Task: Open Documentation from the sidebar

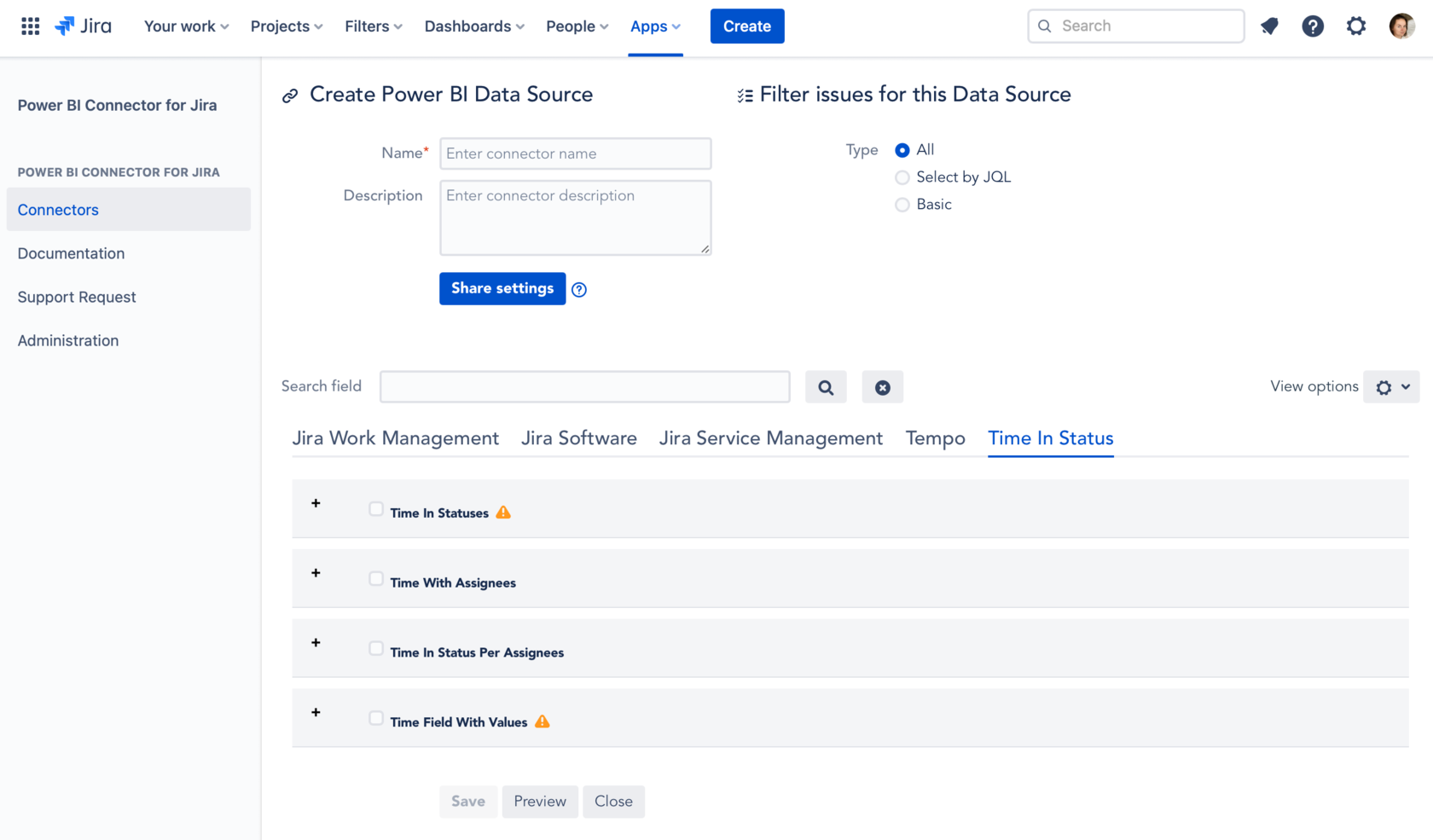Action: pos(71,253)
